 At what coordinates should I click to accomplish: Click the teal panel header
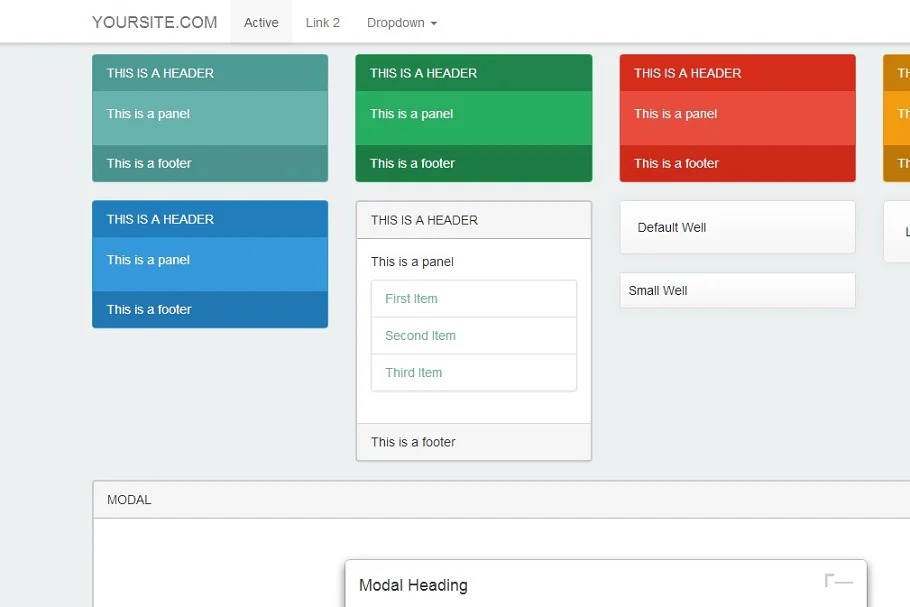pos(210,73)
